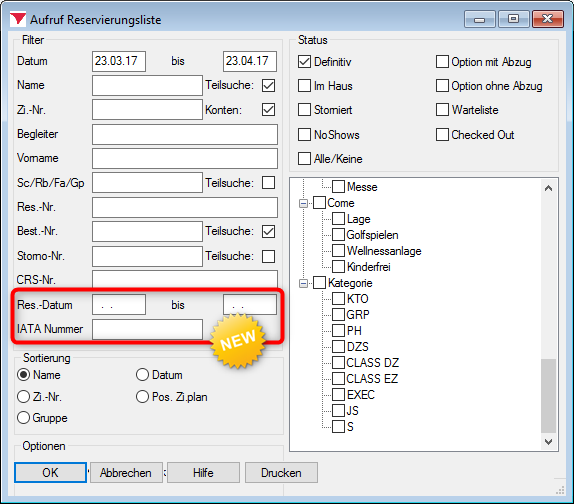Click the Drucken button
The image size is (574, 504).
[281, 473]
